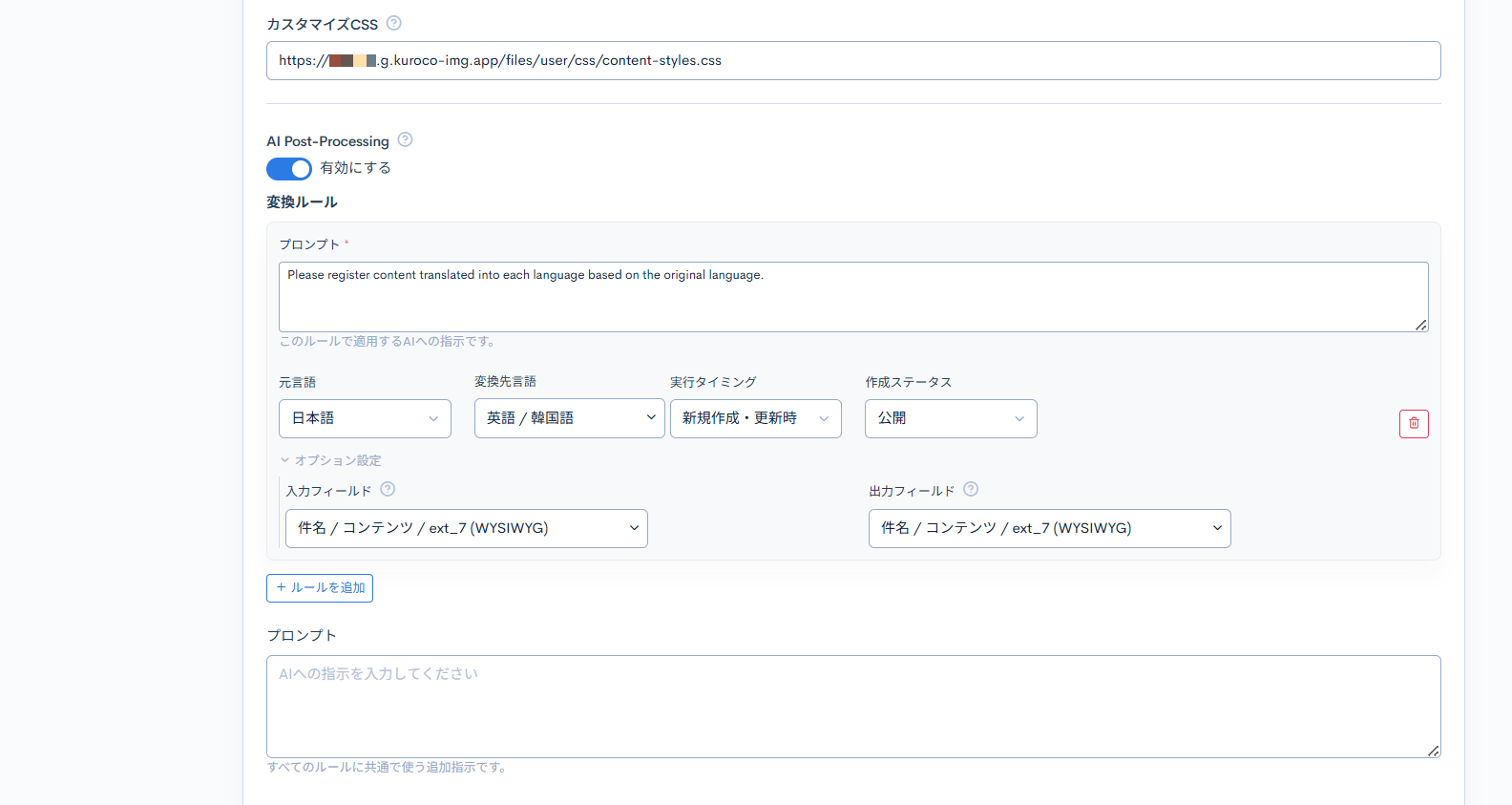Open the 出力フィールド select box
The image size is (1512, 805).
pos(1049,528)
